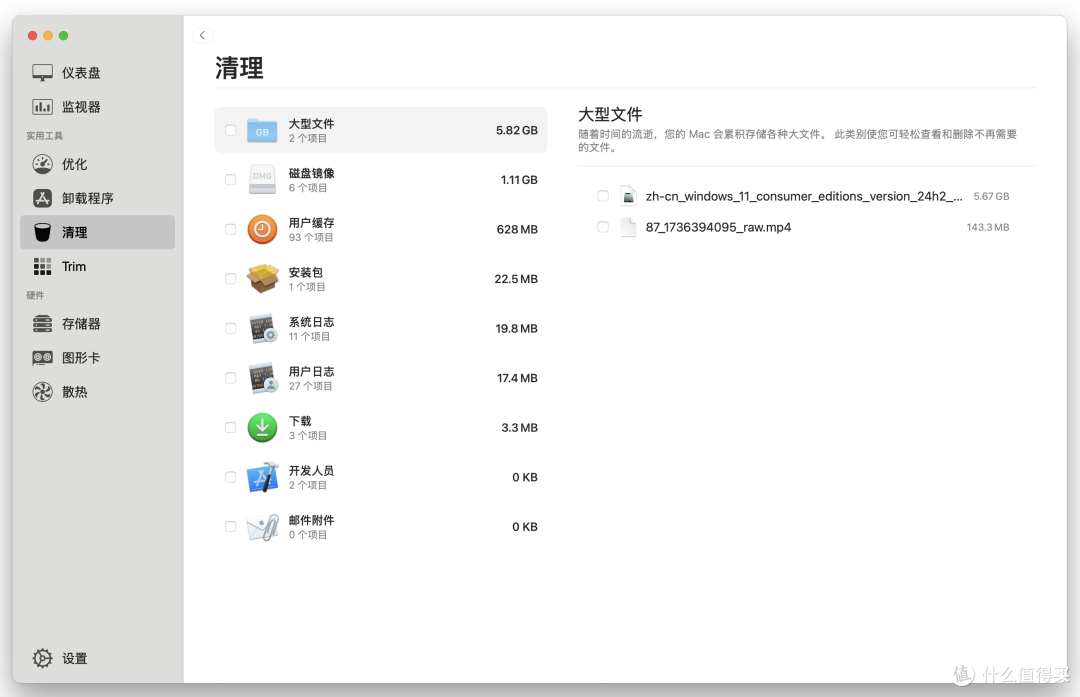Select the 系统日志 row title
The width and height of the screenshot is (1080, 697).
coord(311,322)
